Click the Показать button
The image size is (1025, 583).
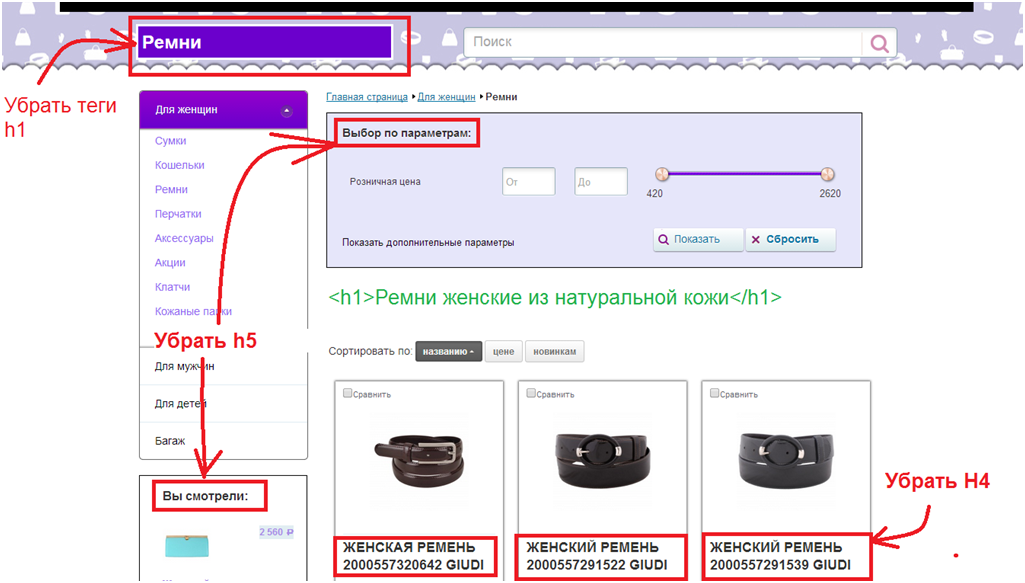(698, 240)
